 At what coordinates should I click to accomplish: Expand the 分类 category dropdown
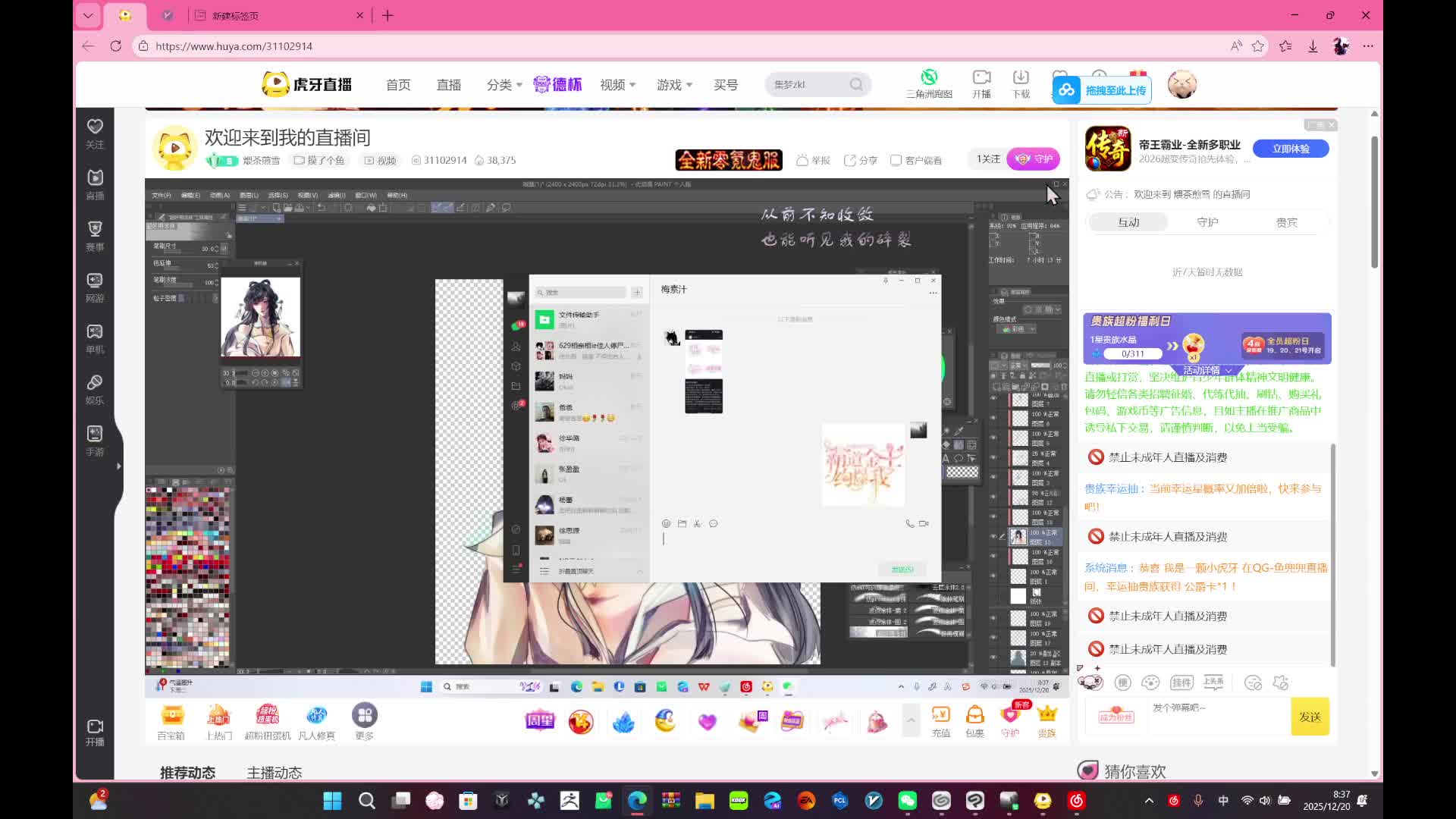tap(504, 85)
